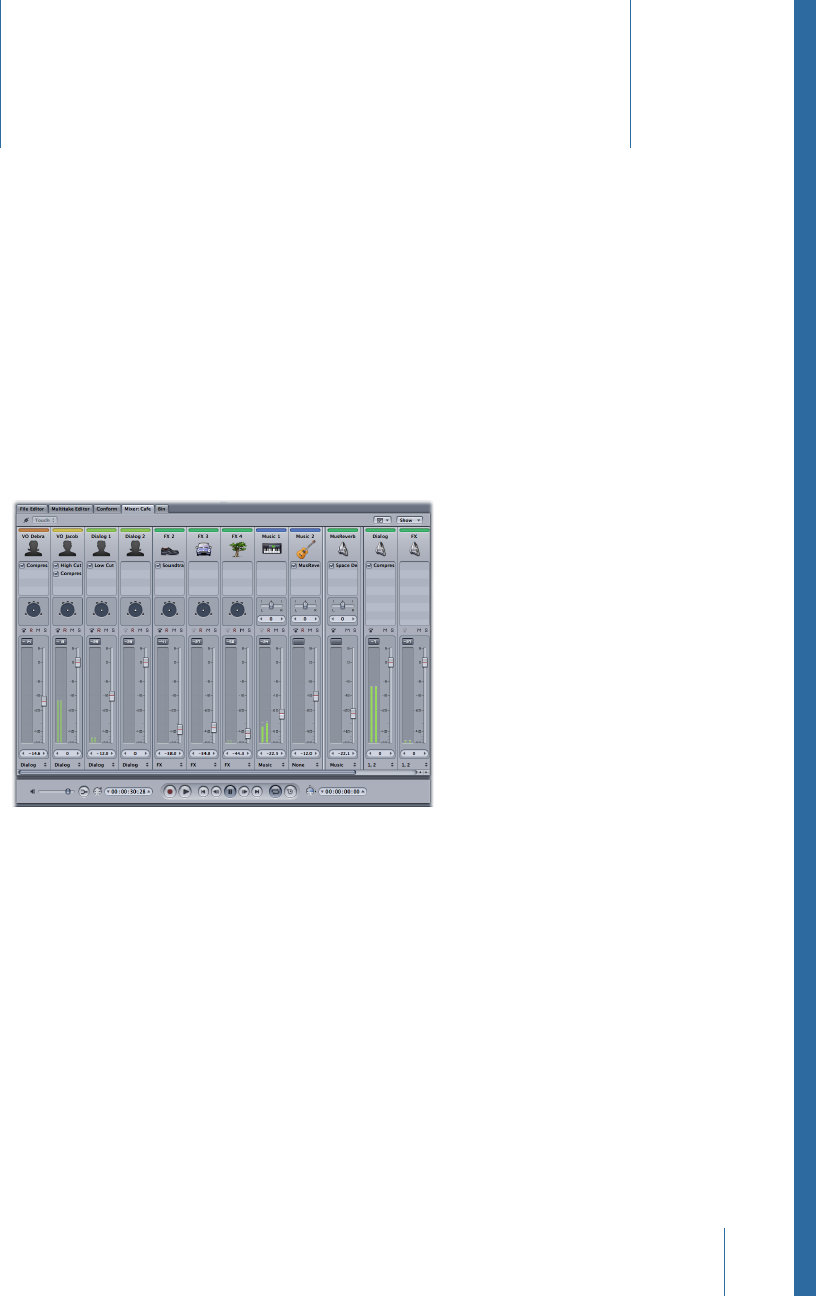Open the Dialog submix 1,2 output menu
The image size is (816, 1296).
pyautogui.click(x=380, y=764)
